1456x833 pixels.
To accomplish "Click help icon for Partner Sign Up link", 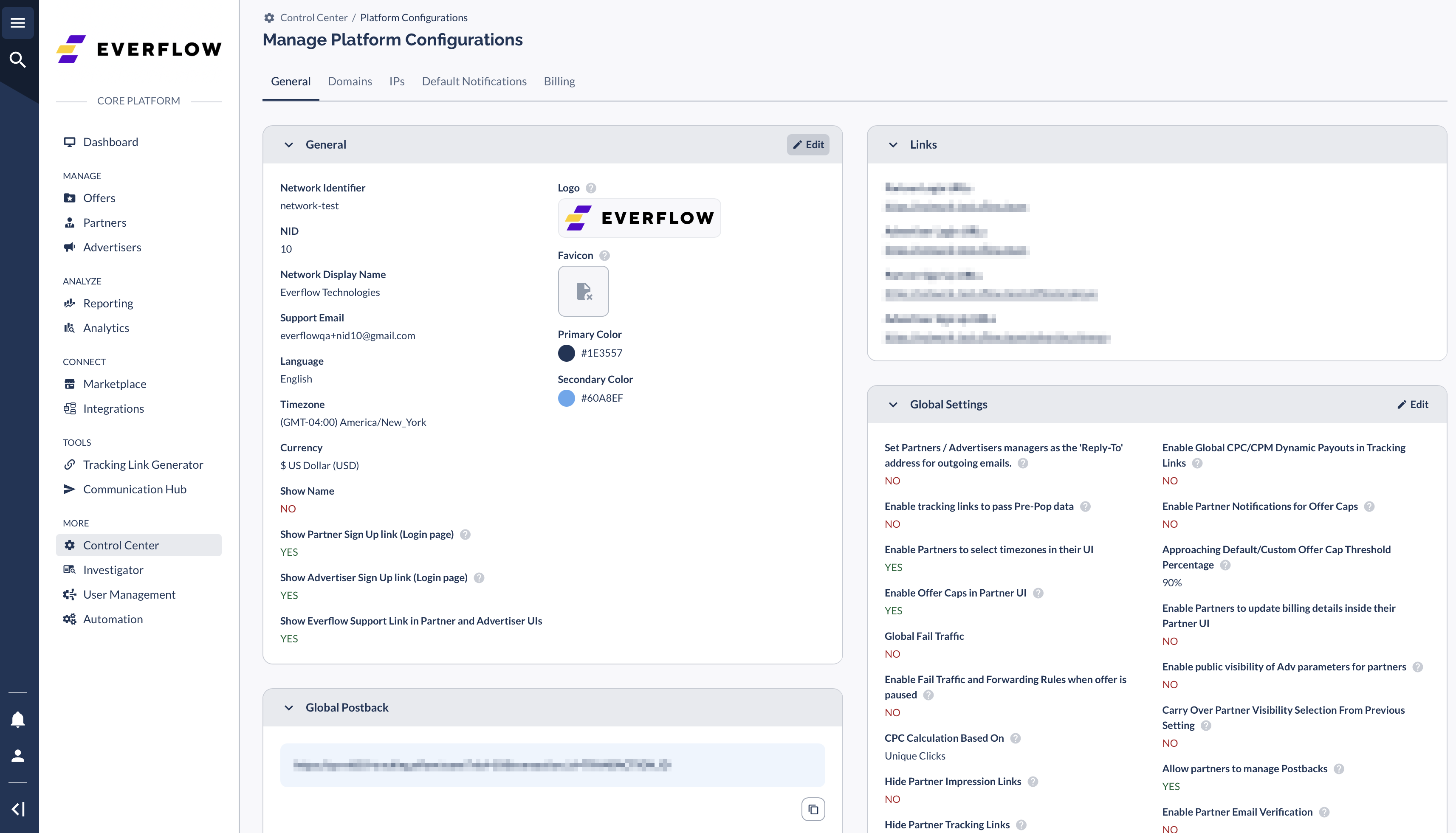I will (x=466, y=535).
